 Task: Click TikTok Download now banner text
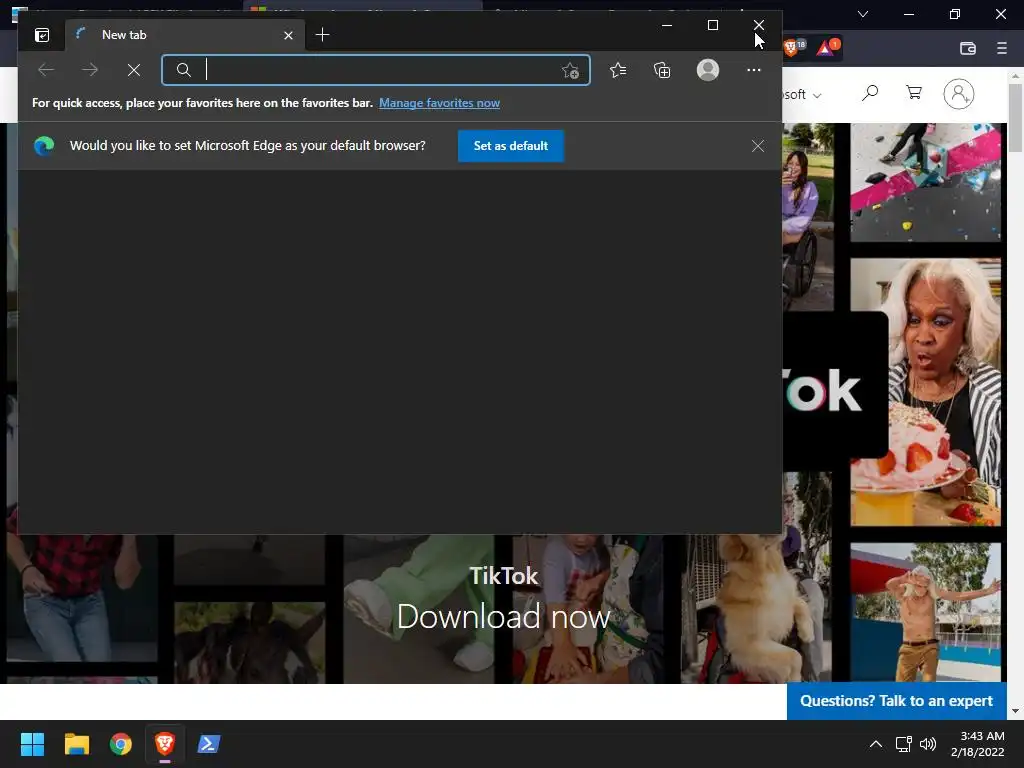(x=504, y=617)
